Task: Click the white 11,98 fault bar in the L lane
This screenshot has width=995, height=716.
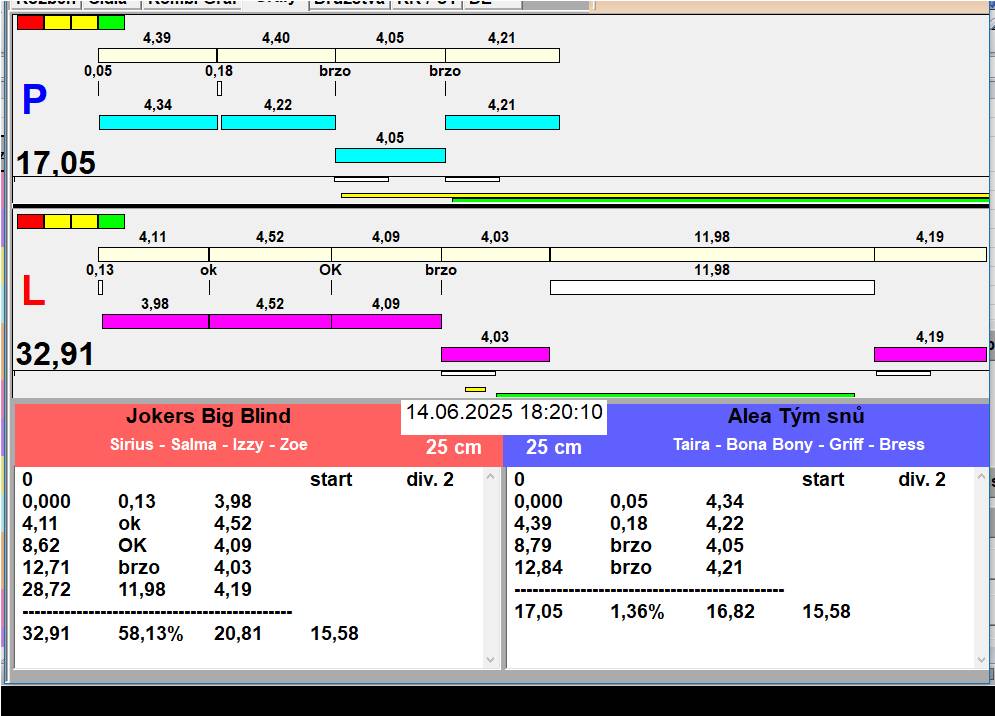Action: pyautogui.click(x=712, y=287)
